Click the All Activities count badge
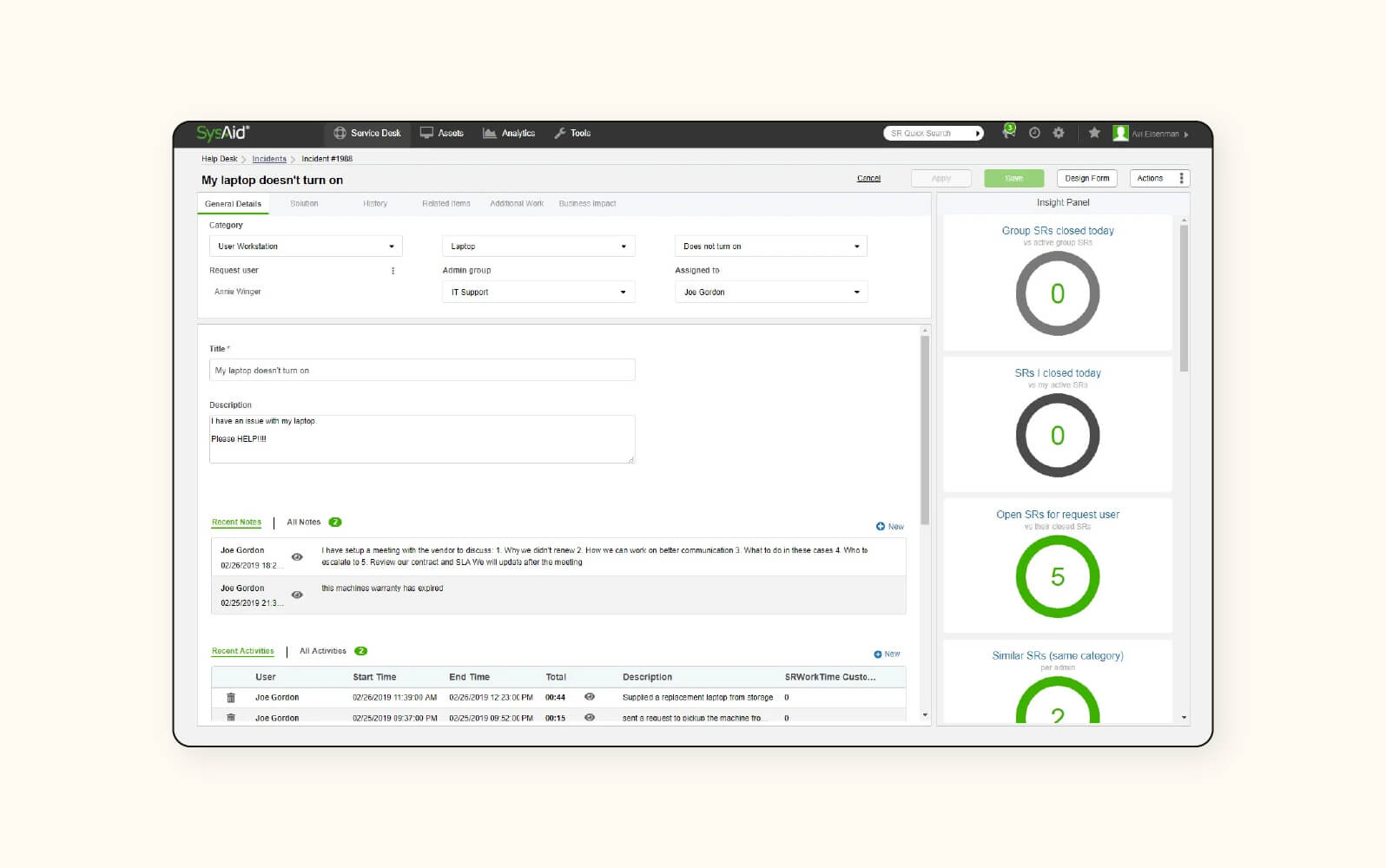The width and height of the screenshot is (1386, 868). [361, 651]
